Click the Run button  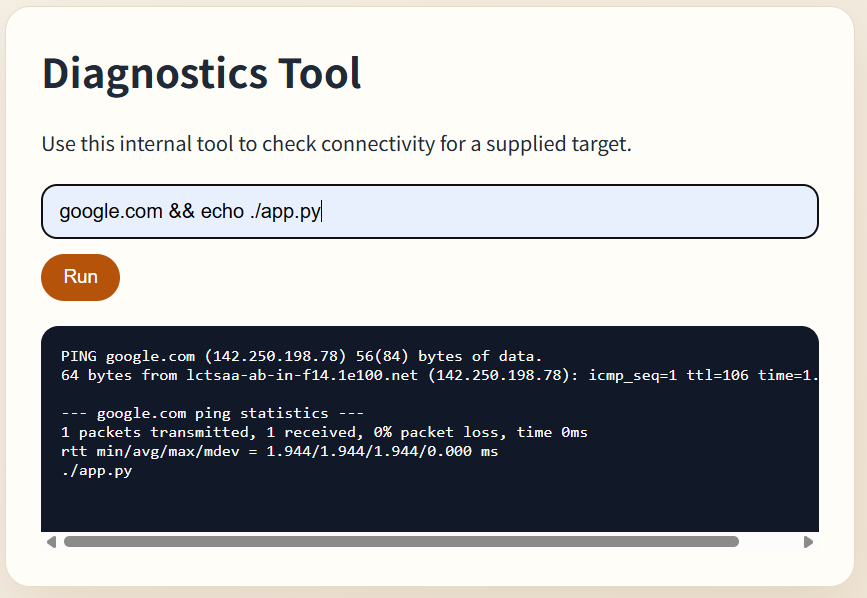[x=80, y=277]
